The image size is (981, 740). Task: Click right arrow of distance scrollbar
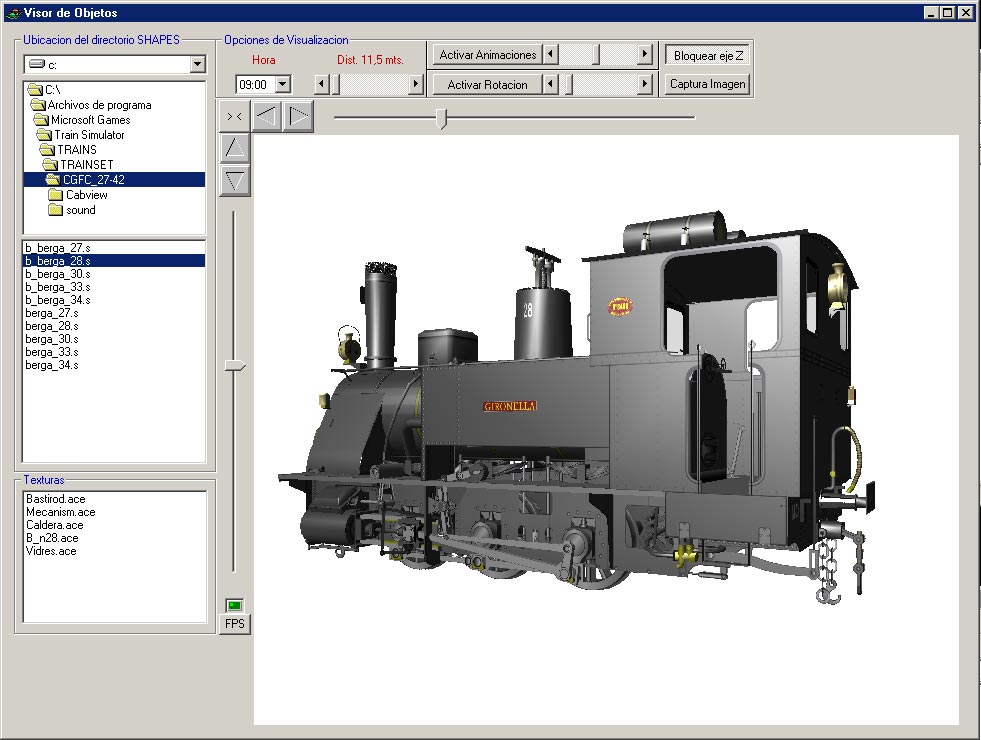416,85
